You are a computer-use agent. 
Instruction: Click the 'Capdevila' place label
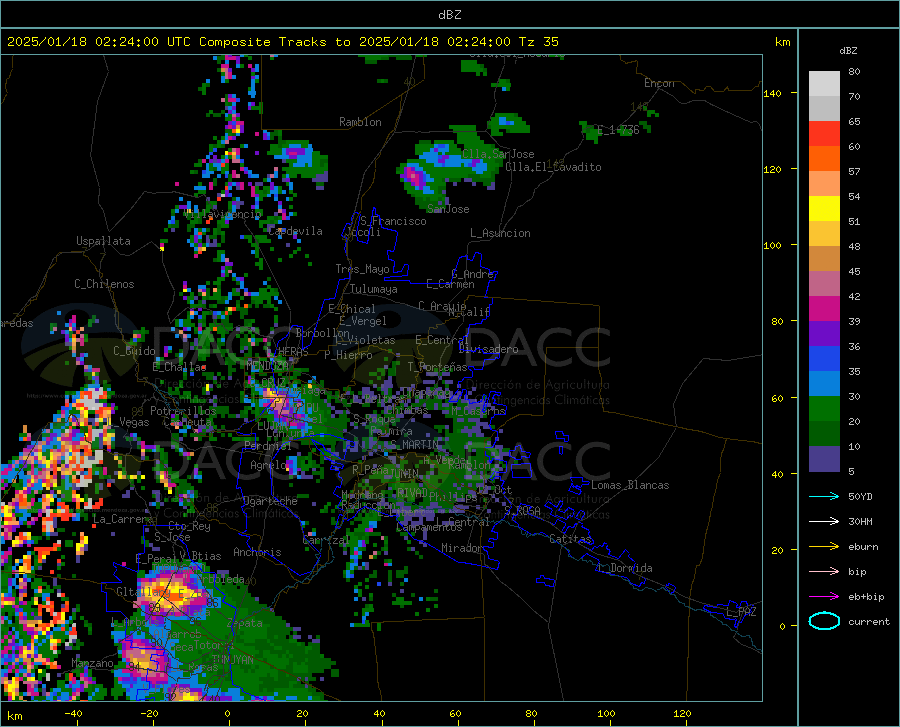(x=295, y=231)
